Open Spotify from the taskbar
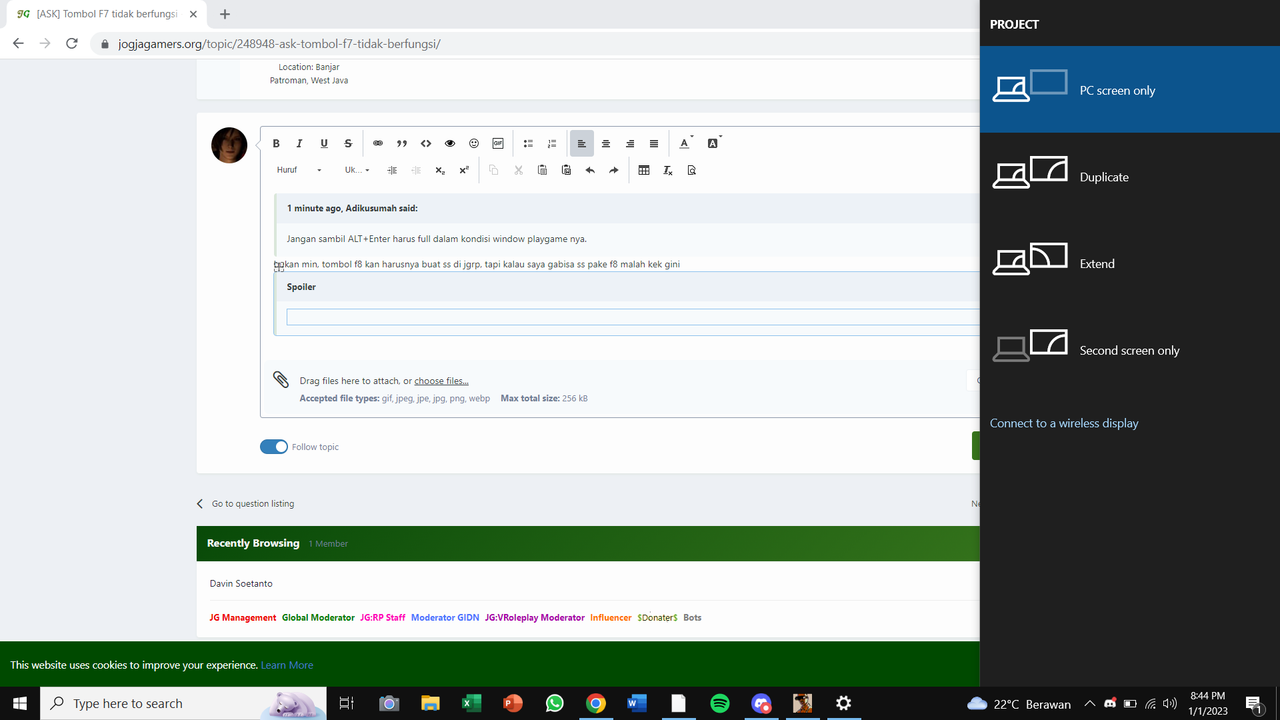 720,704
